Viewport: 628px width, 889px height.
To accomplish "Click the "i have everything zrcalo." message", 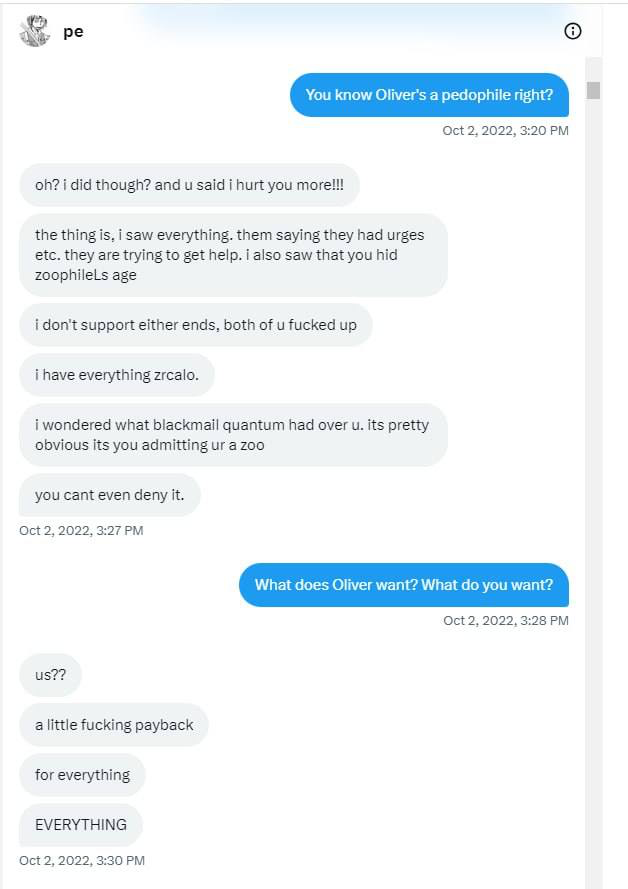I will tap(117, 375).
